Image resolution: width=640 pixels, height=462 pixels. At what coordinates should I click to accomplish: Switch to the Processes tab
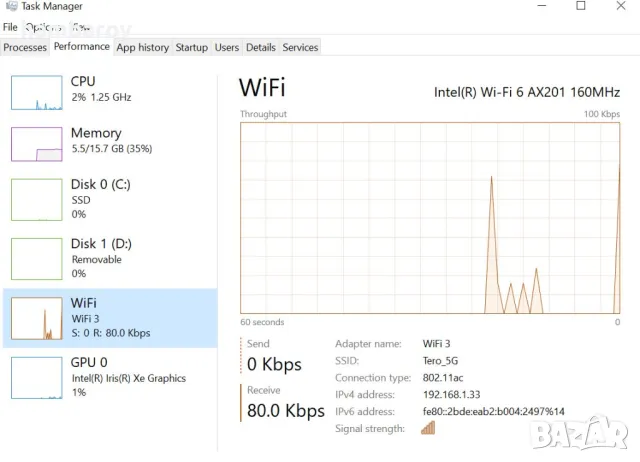tap(25, 47)
